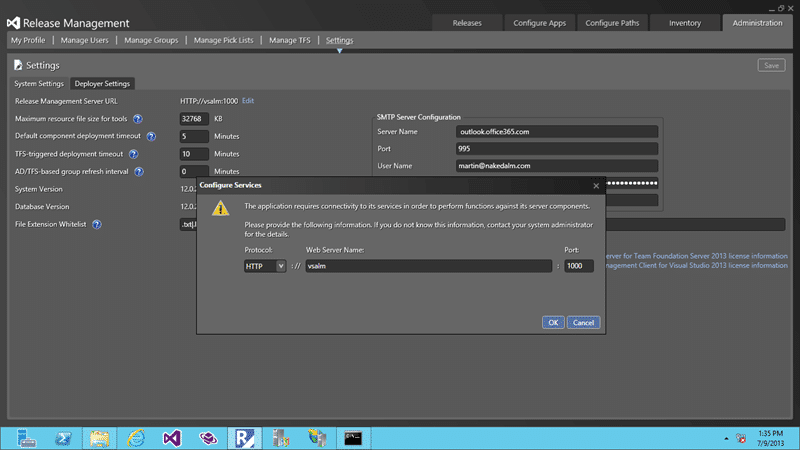The width and height of the screenshot is (800, 450).
Task: Click help icon for File Extension Whitelist
Action: [x=96, y=224]
